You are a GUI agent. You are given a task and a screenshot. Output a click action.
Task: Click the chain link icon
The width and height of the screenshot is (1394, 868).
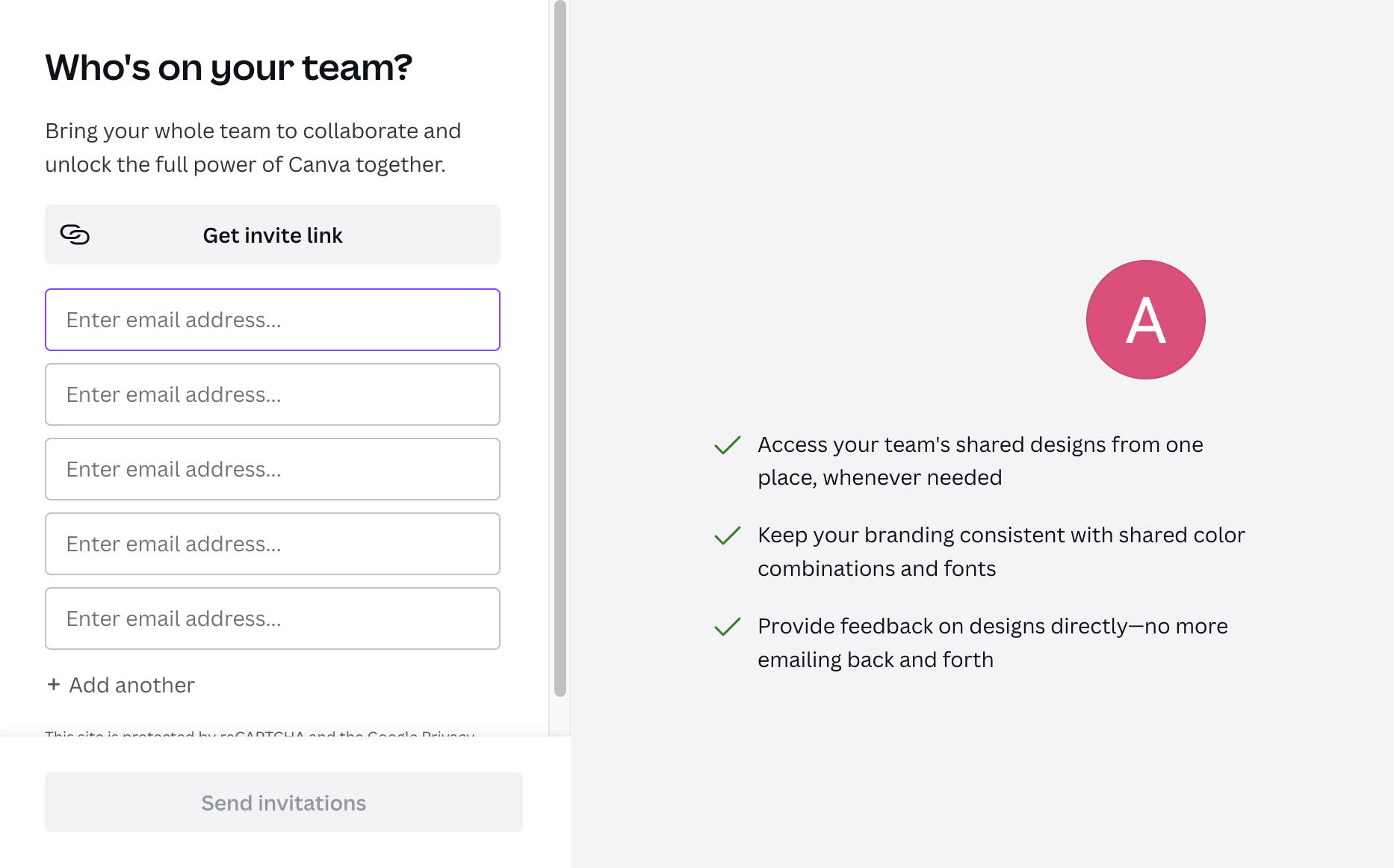coord(75,235)
